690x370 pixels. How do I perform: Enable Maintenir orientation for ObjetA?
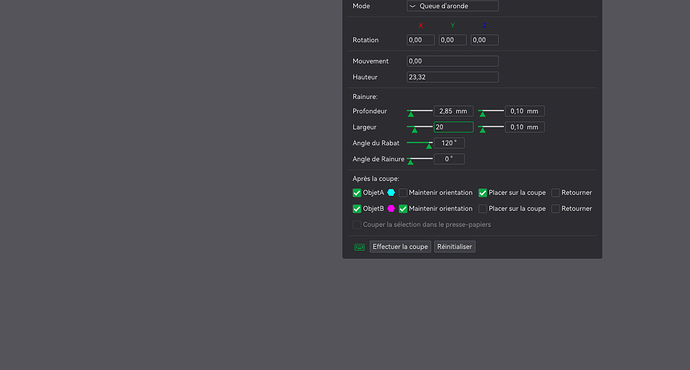tap(403, 193)
